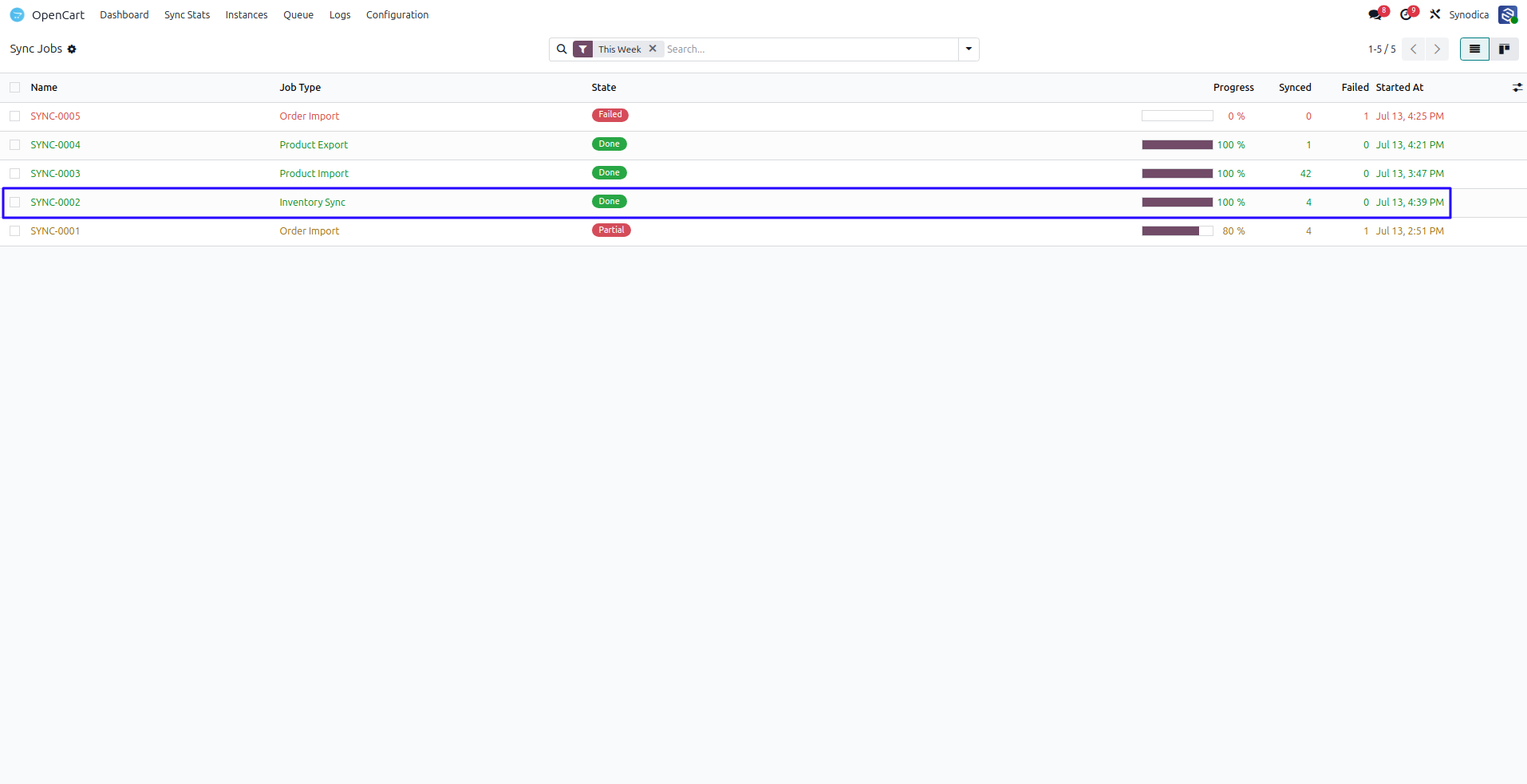
Task: Open the Sync Jobs gear settings
Action: [x=72, y=49]
